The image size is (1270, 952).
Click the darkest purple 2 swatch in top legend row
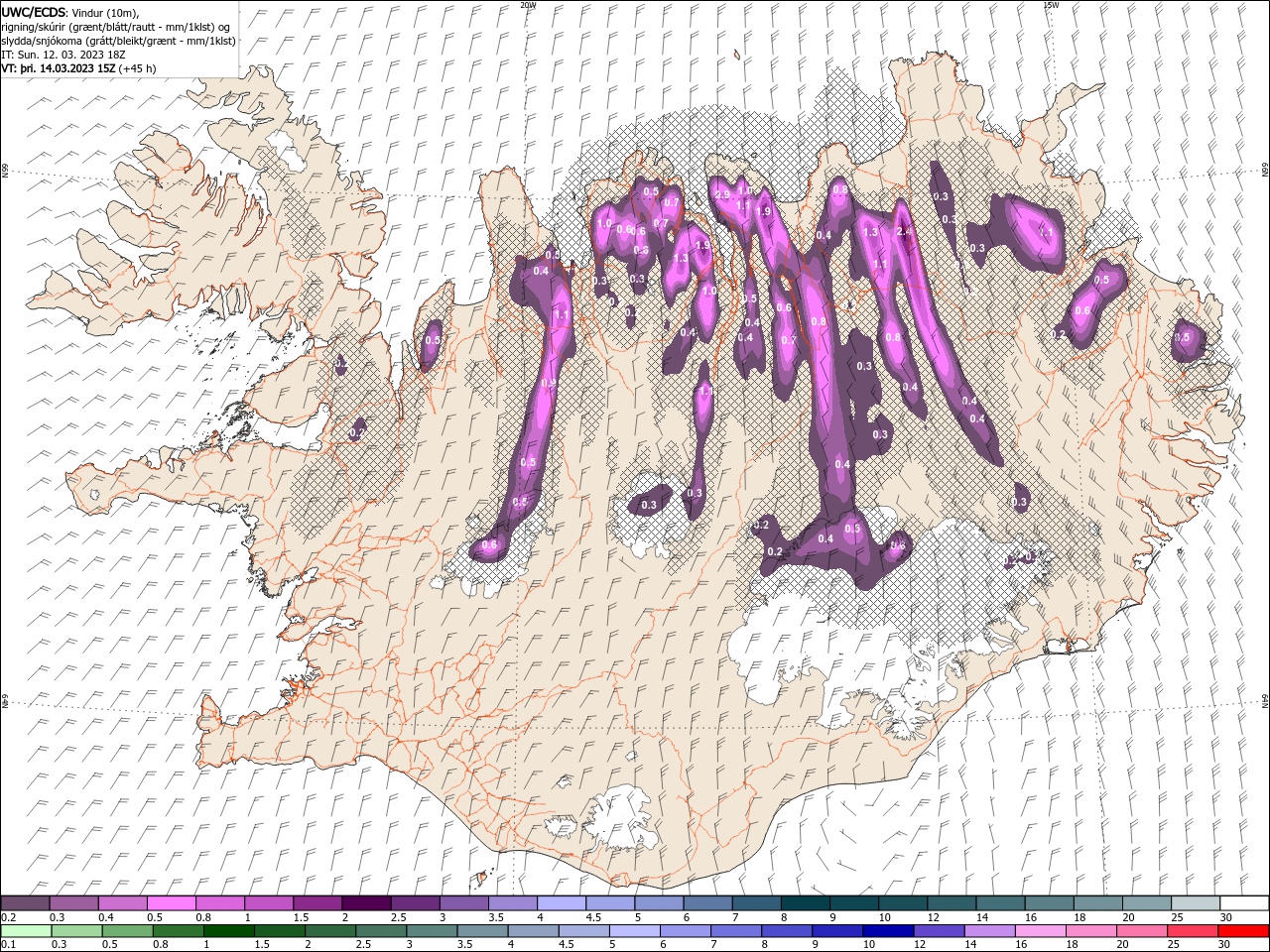point(365,903)
